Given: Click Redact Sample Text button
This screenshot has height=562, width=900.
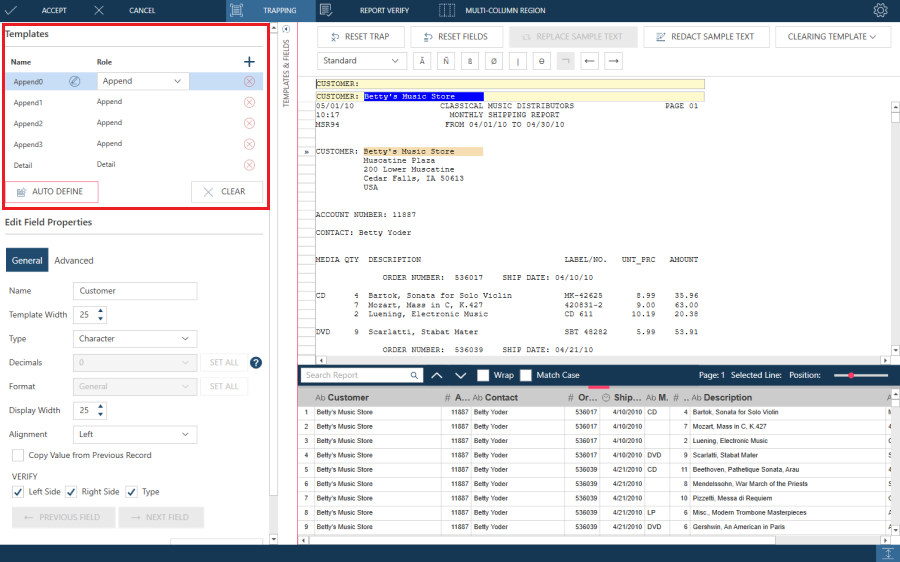Looking at the screenshot, I should click(706, 37).
